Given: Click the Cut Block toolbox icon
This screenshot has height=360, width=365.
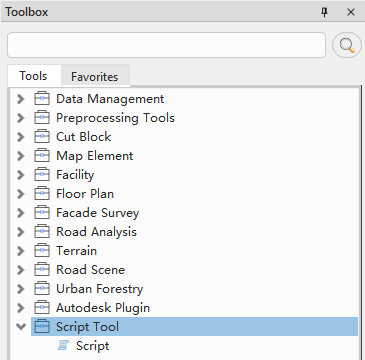Looking at the screenshot, I should pos(42,137).
